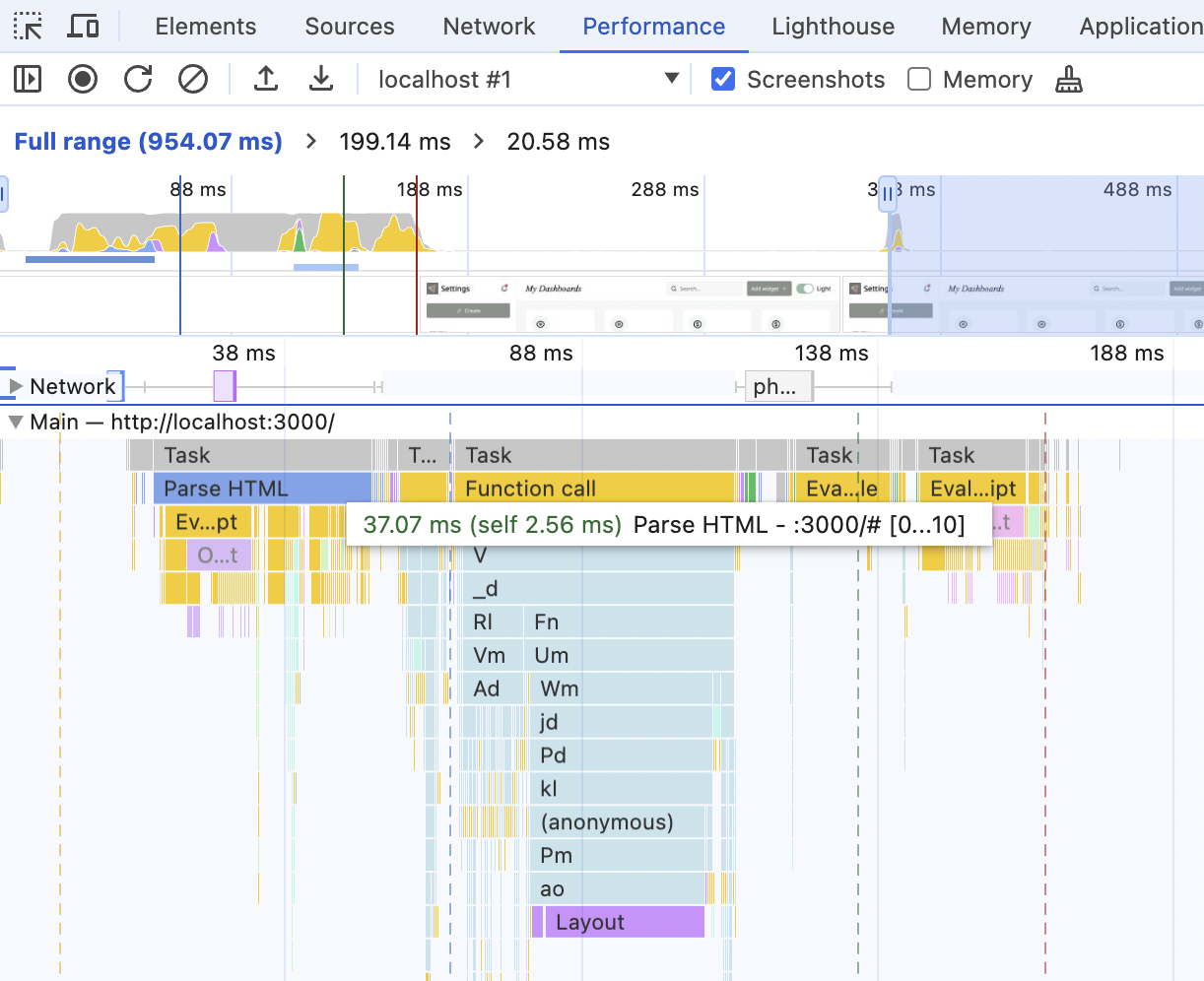This screenshot has width=1204, height=981.
Task: Click the show sidebar panel icon
Action: [x=27, y=79]
